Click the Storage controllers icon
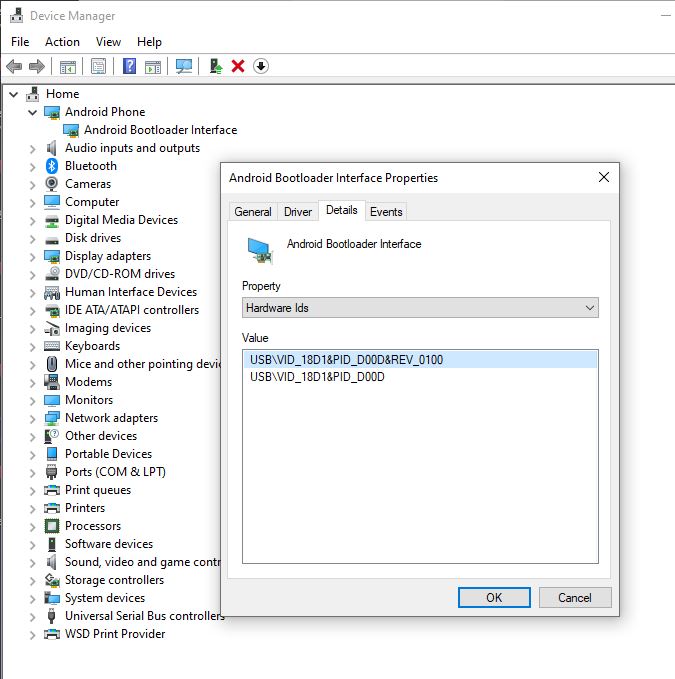 52,580
